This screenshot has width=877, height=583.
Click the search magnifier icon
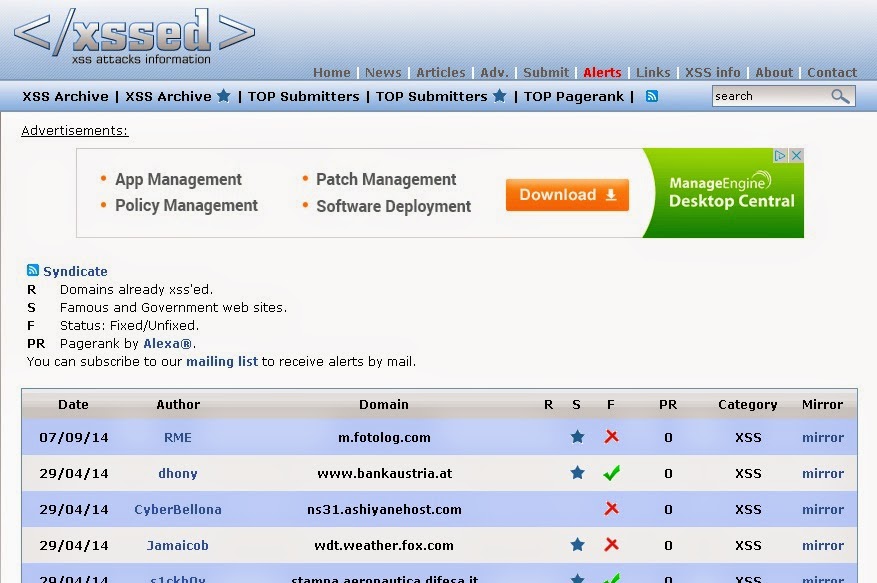click(x=840, y=96)
